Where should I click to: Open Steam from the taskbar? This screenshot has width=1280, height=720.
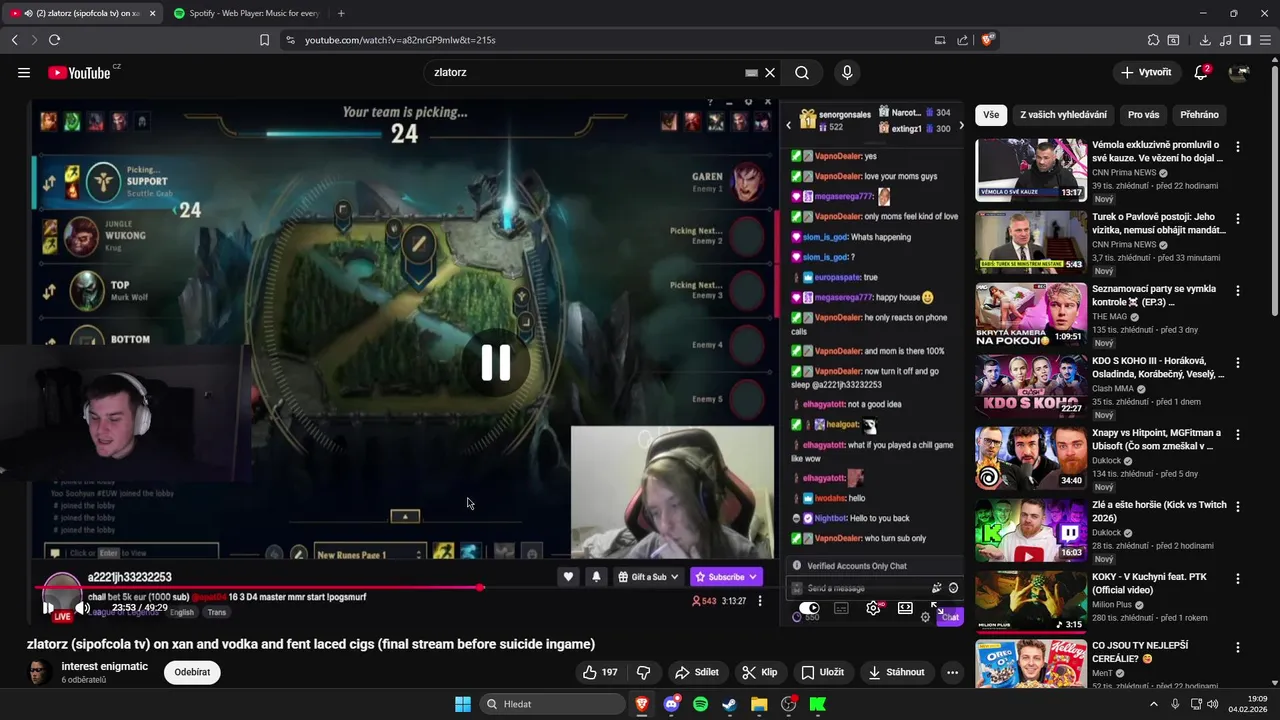pos(730,704)
